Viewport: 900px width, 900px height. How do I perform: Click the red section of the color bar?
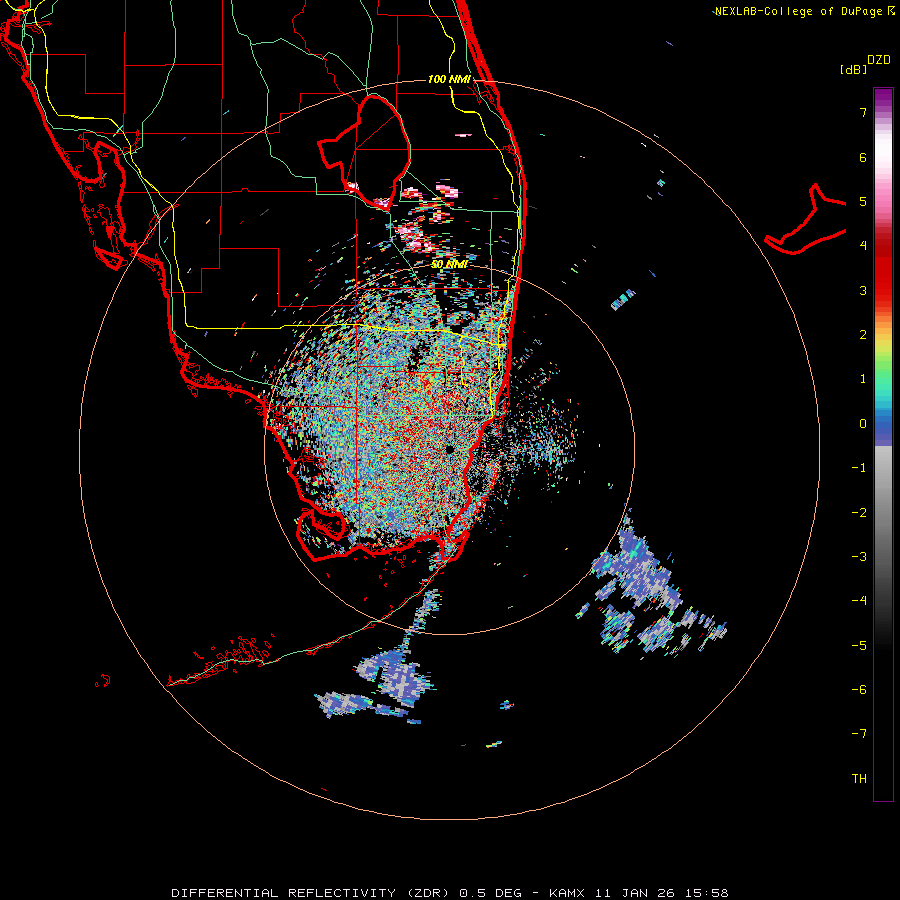(x=883, y=270)
